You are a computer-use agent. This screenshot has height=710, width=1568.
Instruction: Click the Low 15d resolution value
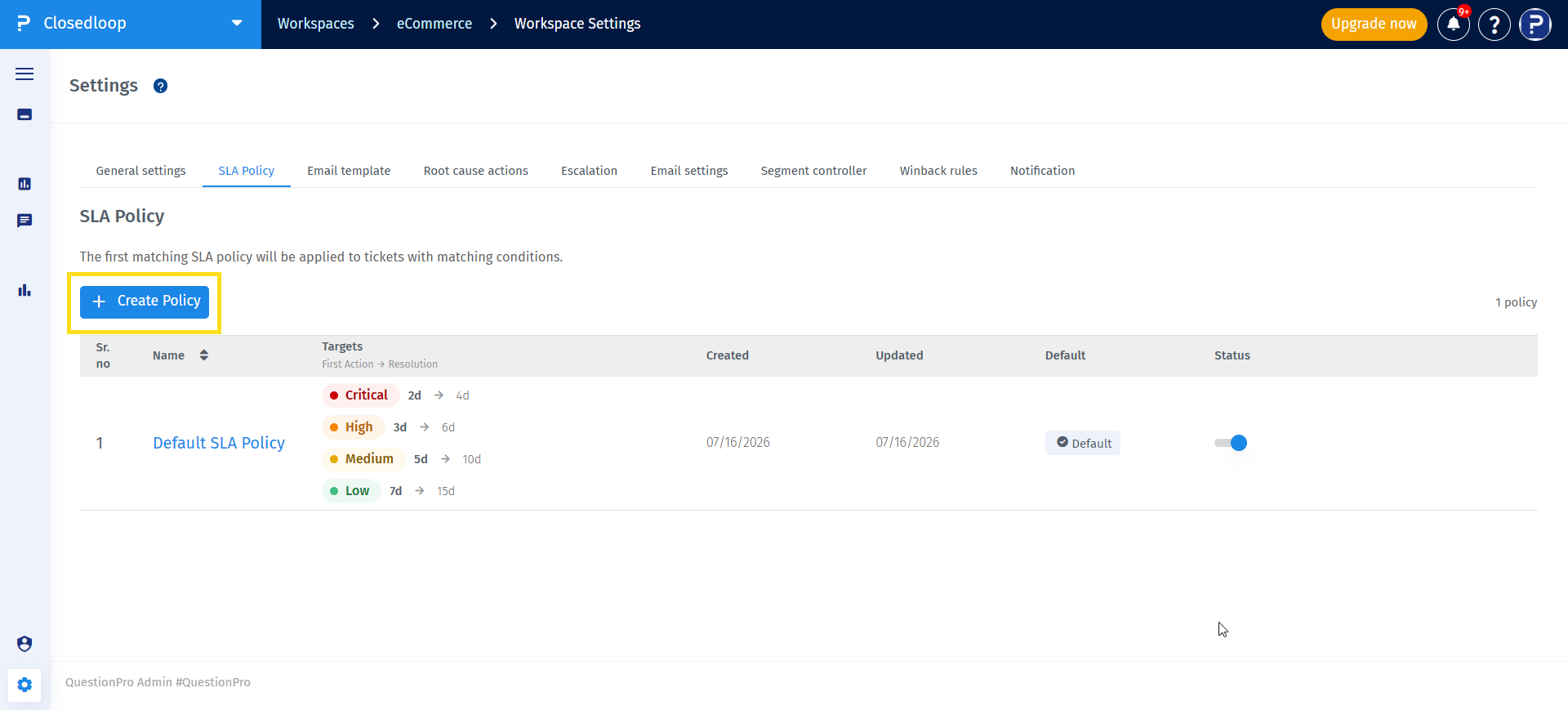point(446,491)
